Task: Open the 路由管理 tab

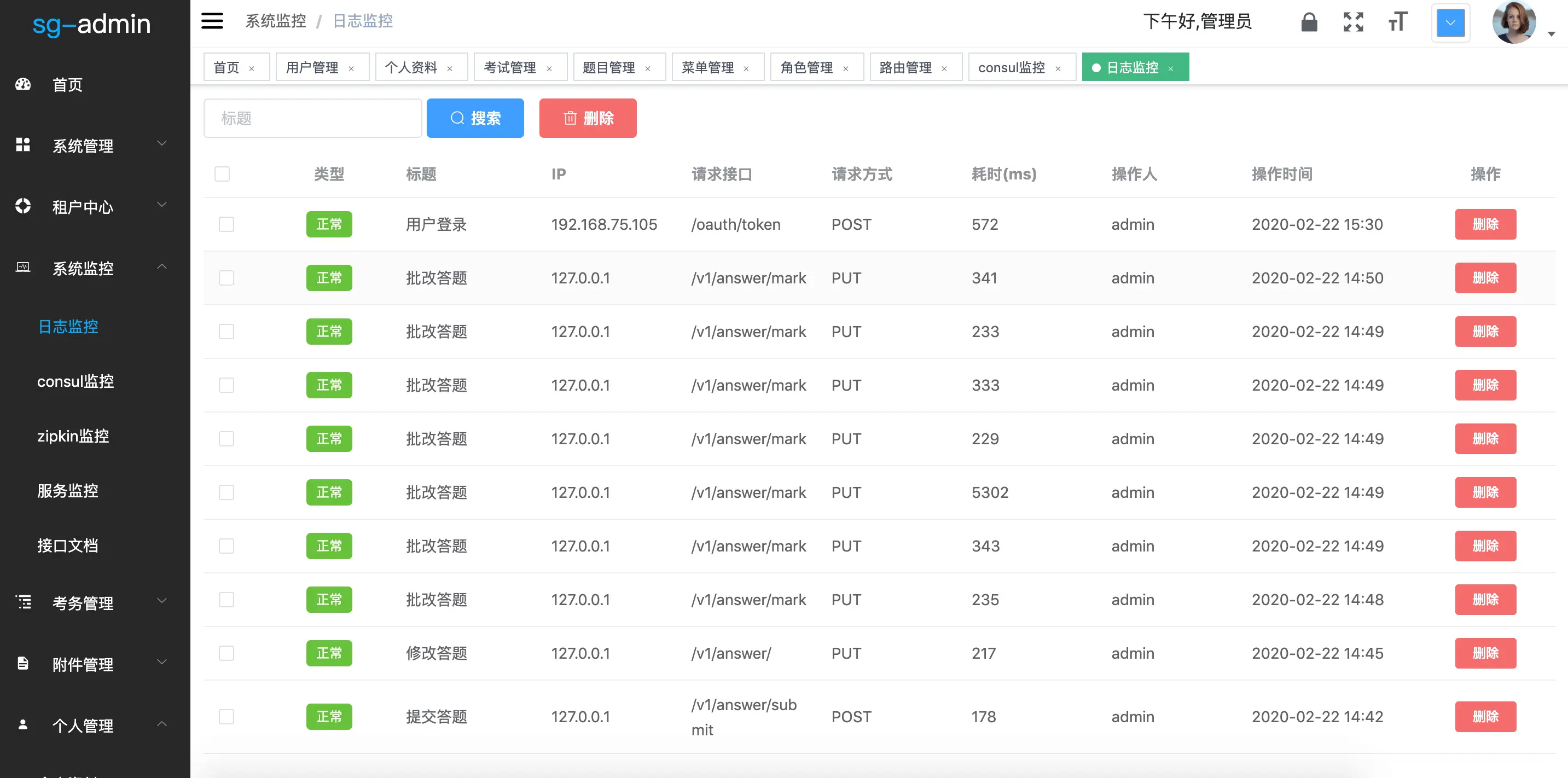Action: click(x=906, y=67)
